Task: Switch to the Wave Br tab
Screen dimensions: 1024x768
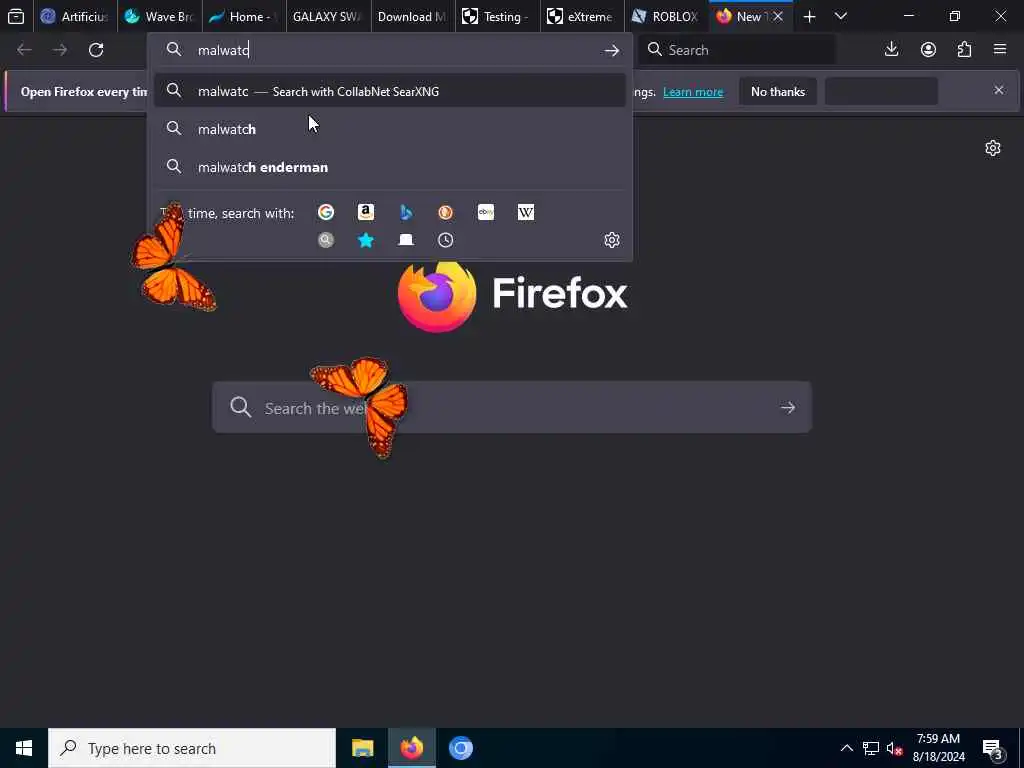Action: (x=159, y=16)
